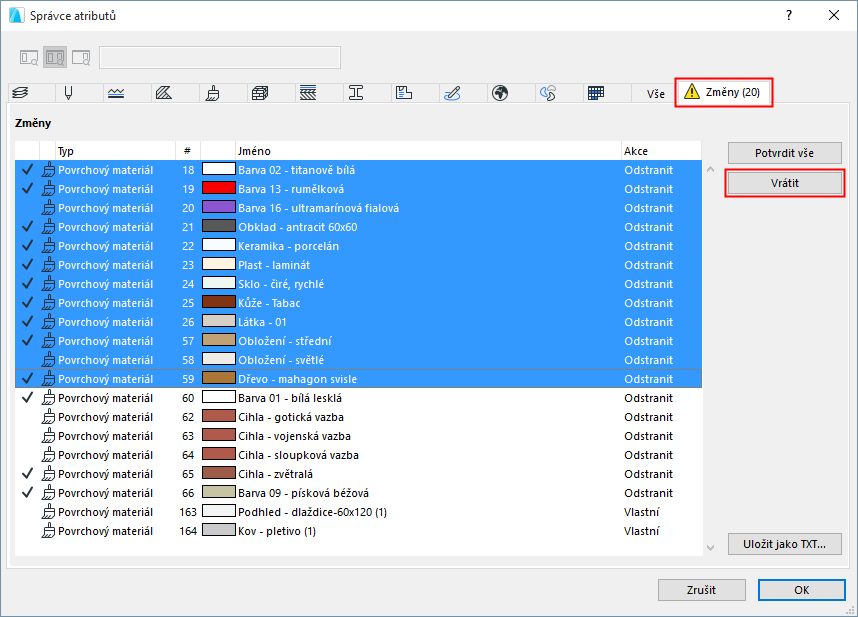Click checkmark on row 66 Barva 09
Image resolution: width=858 pixels, height=617 pixels.
coord(27,493)
